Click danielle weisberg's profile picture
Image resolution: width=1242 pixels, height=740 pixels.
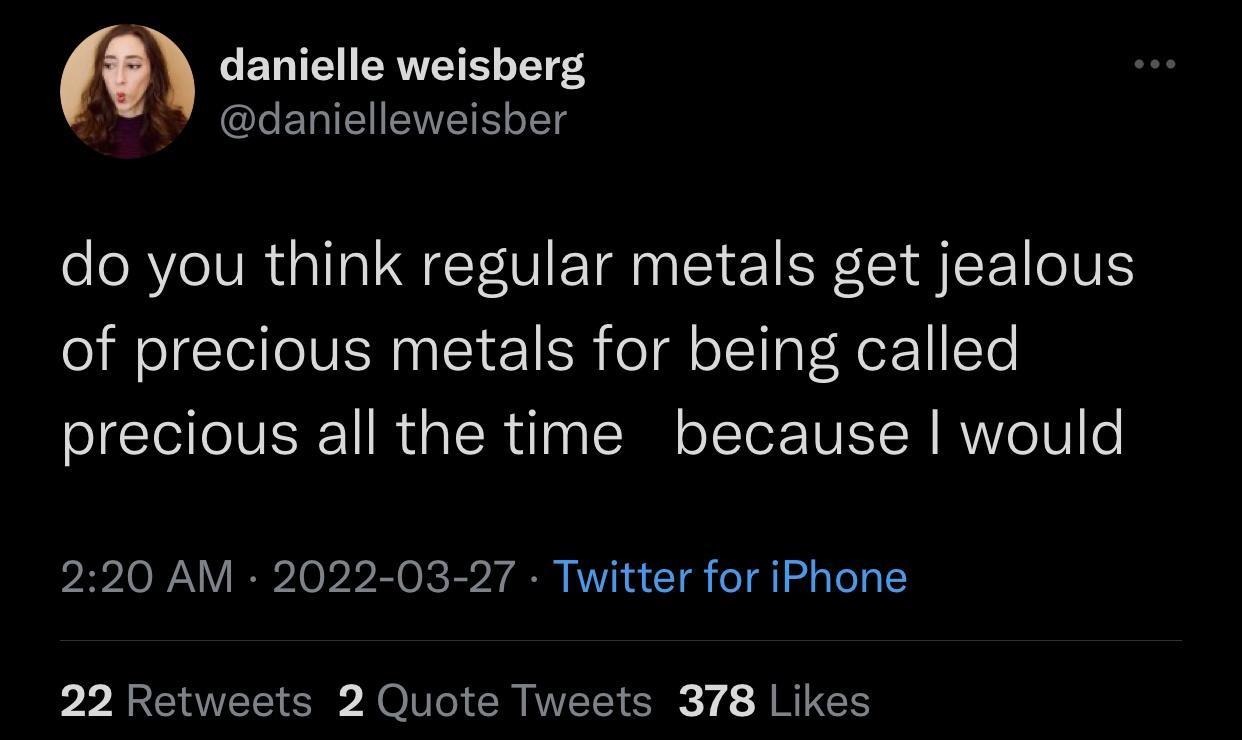(x=127, y=92)
